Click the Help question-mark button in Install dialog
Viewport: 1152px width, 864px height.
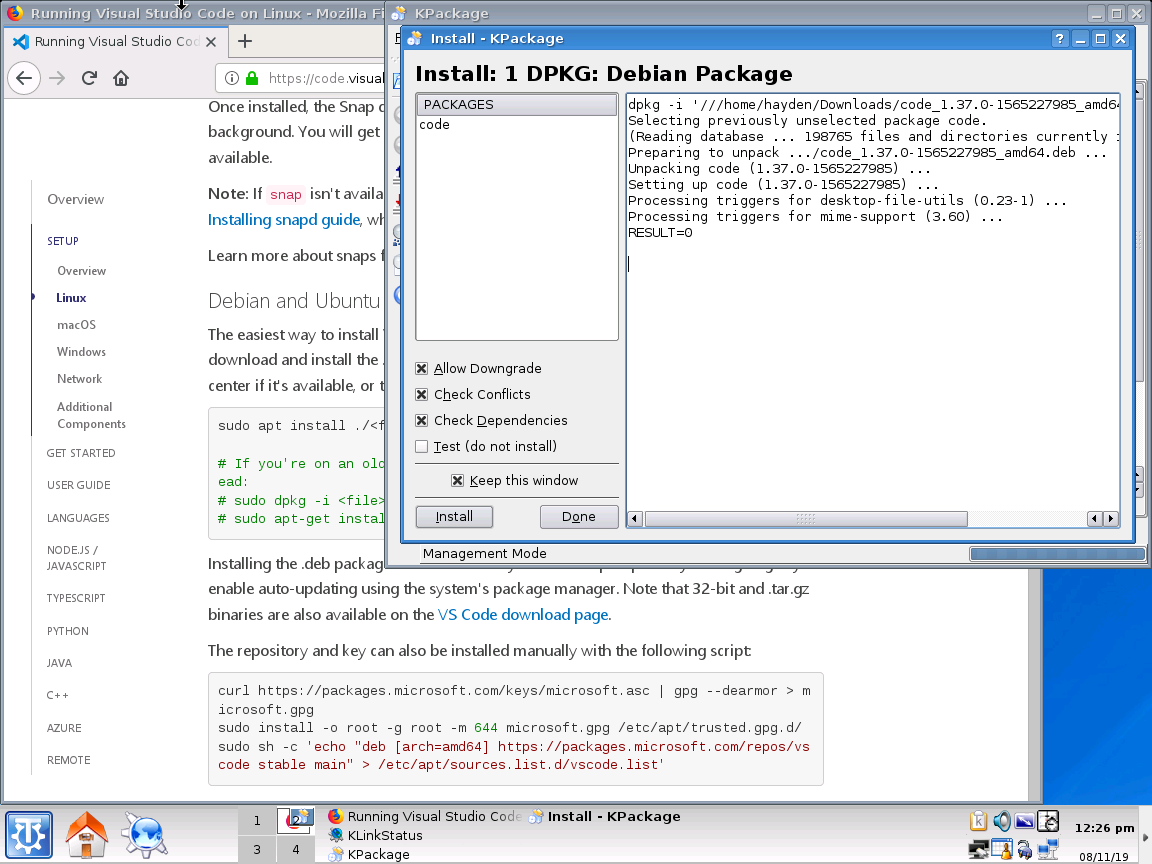(1059, 39)
